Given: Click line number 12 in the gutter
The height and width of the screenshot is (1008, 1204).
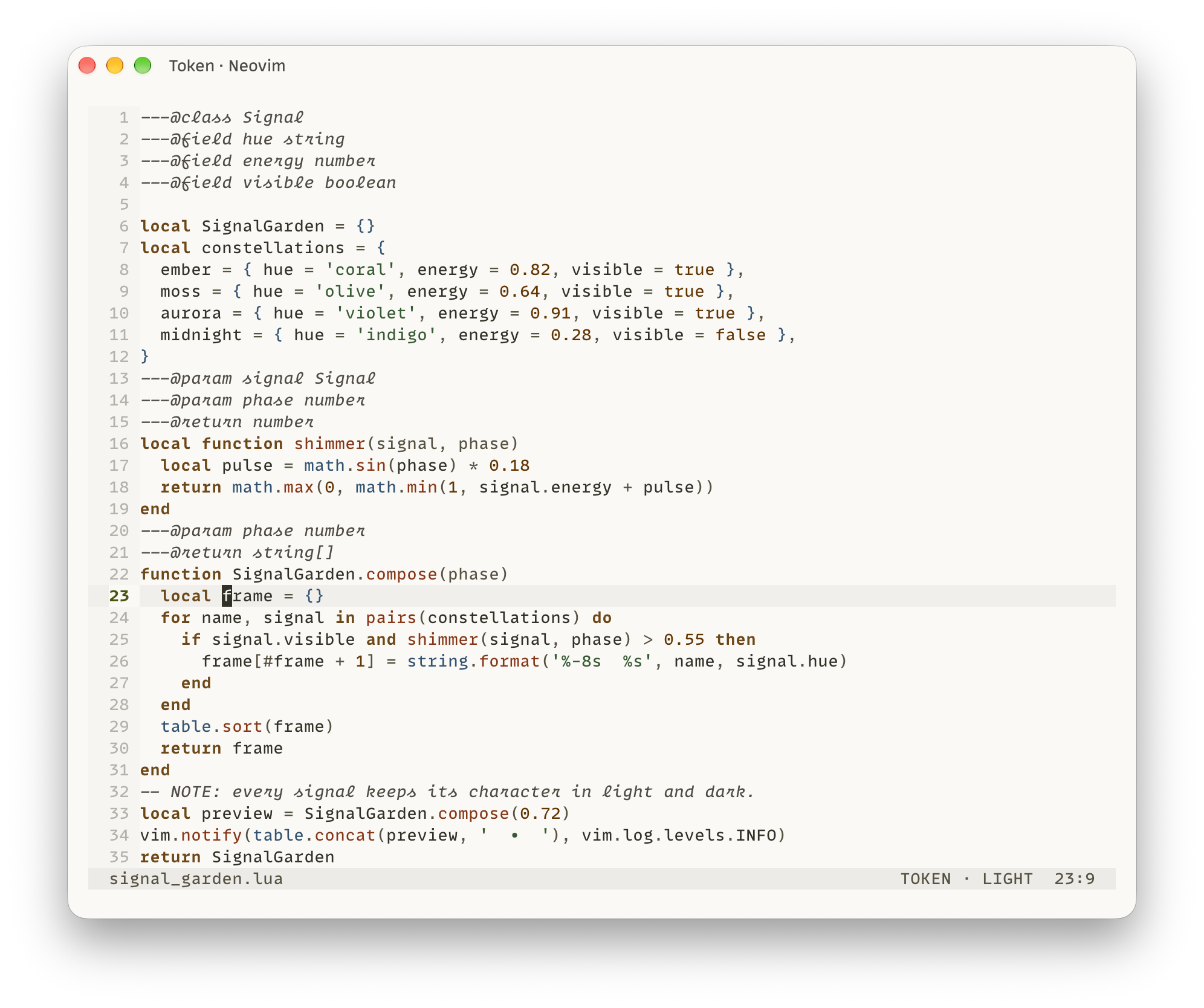Looking at the screenshot, I should (119, 357).
